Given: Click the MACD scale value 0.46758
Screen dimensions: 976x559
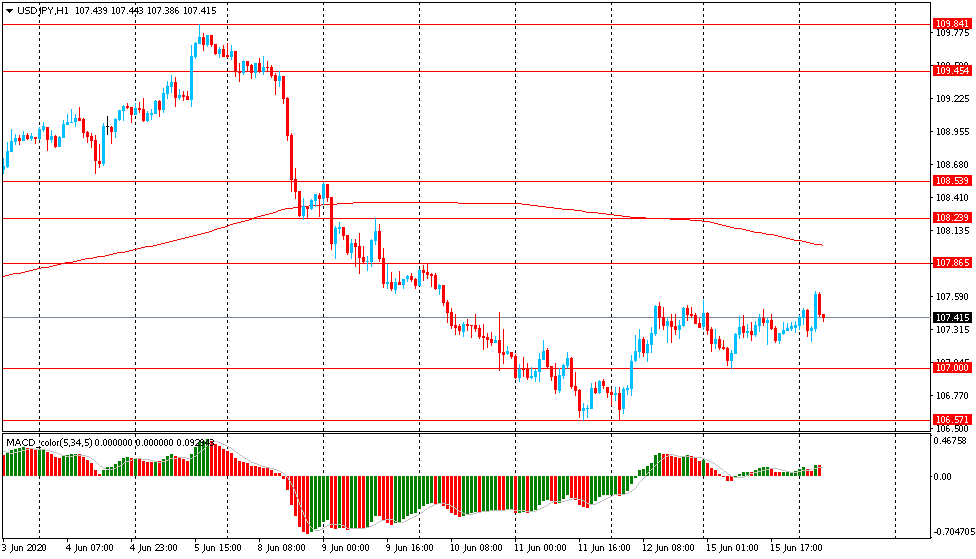Looking at the screenshot, I should [x=952, y=440].
